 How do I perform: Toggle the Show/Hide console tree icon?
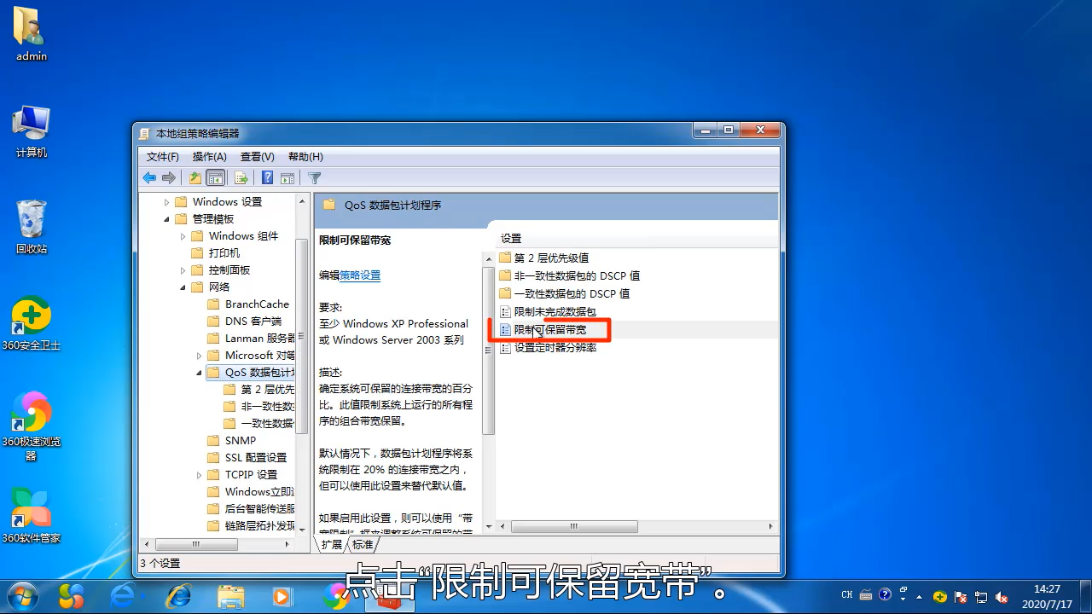(215, 178)
